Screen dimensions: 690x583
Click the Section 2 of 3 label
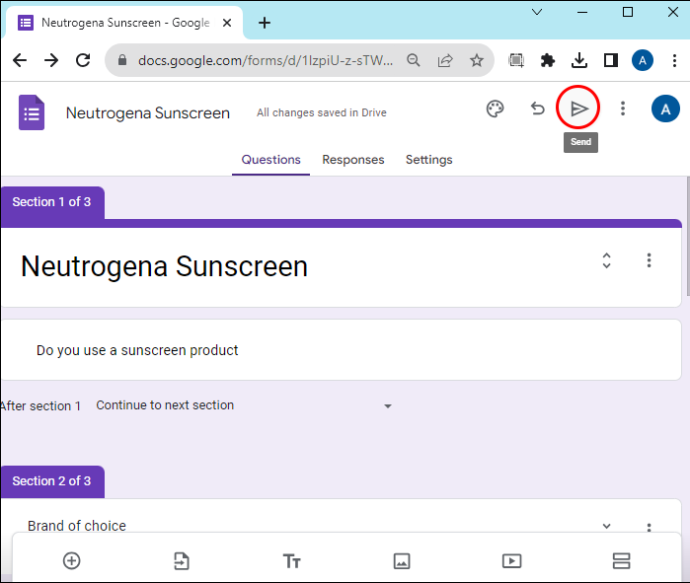(x=52, y=481)
